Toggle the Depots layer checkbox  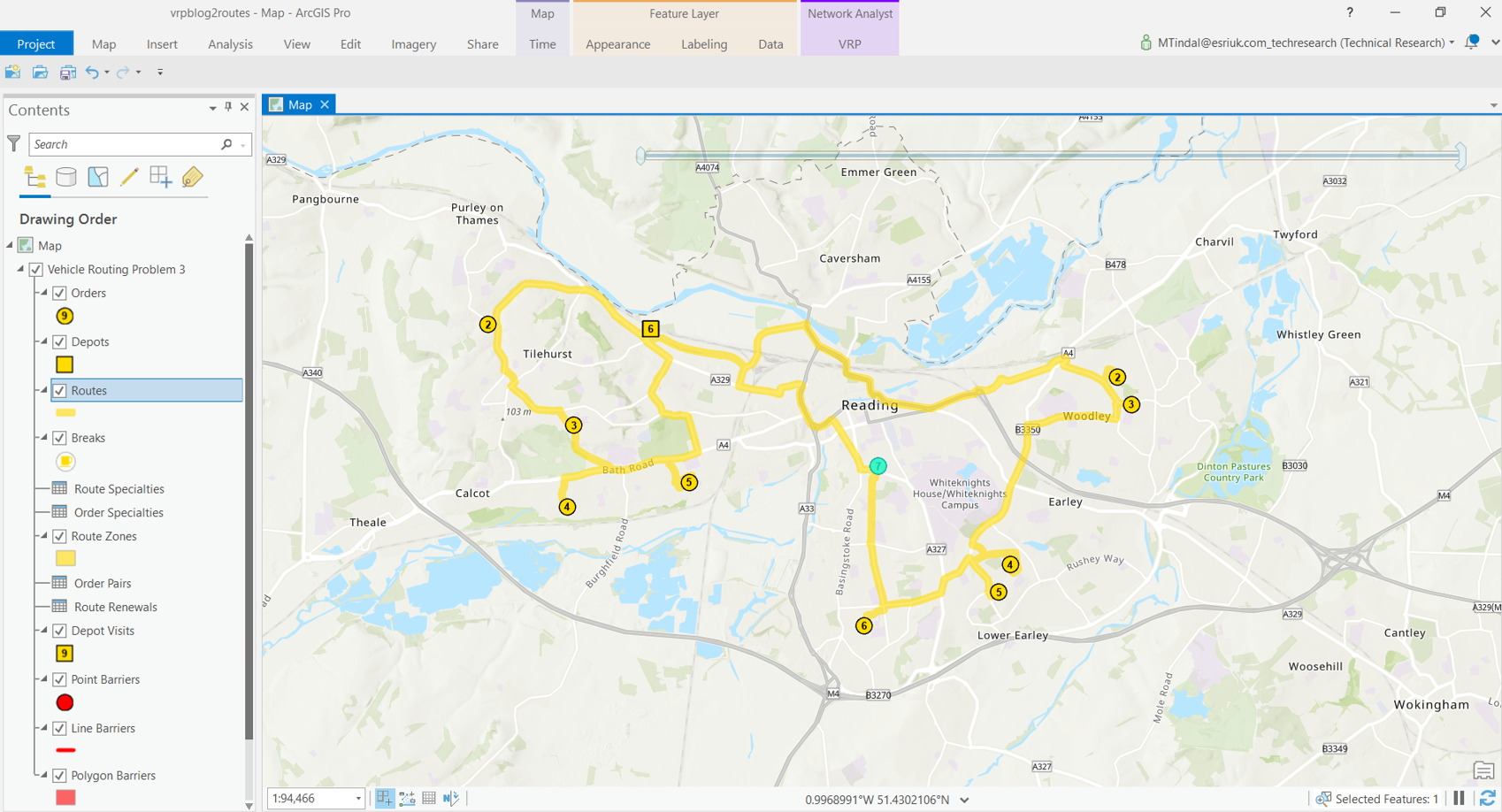point(59,341)
